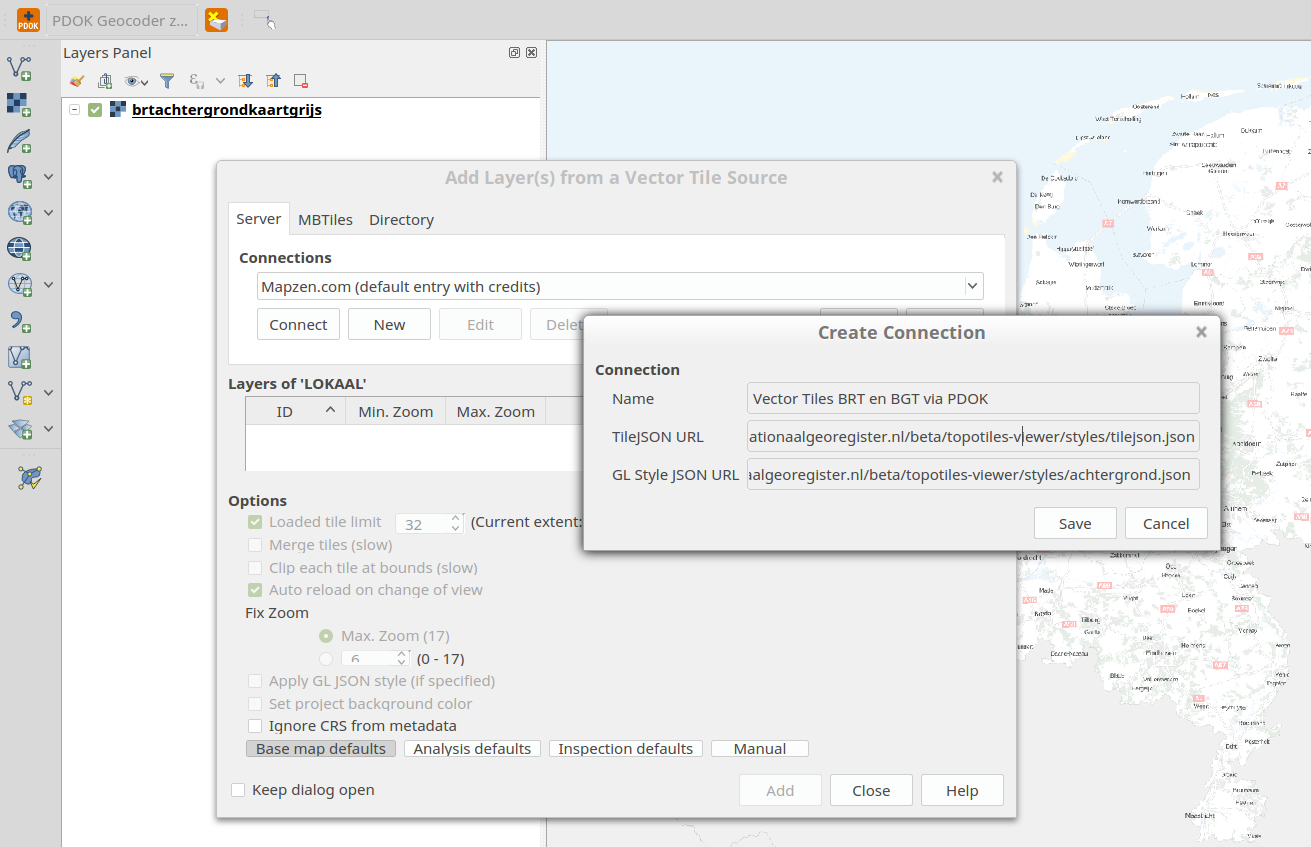This screenshot has height=847, width=1311.
Task: Toggle Merge tiles (slow) checkbox
Action: point(255,545)
